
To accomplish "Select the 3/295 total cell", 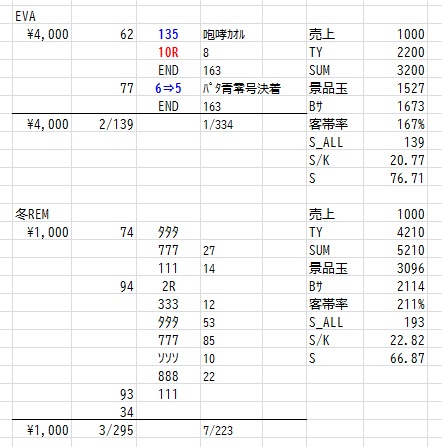I will point(116,430).
